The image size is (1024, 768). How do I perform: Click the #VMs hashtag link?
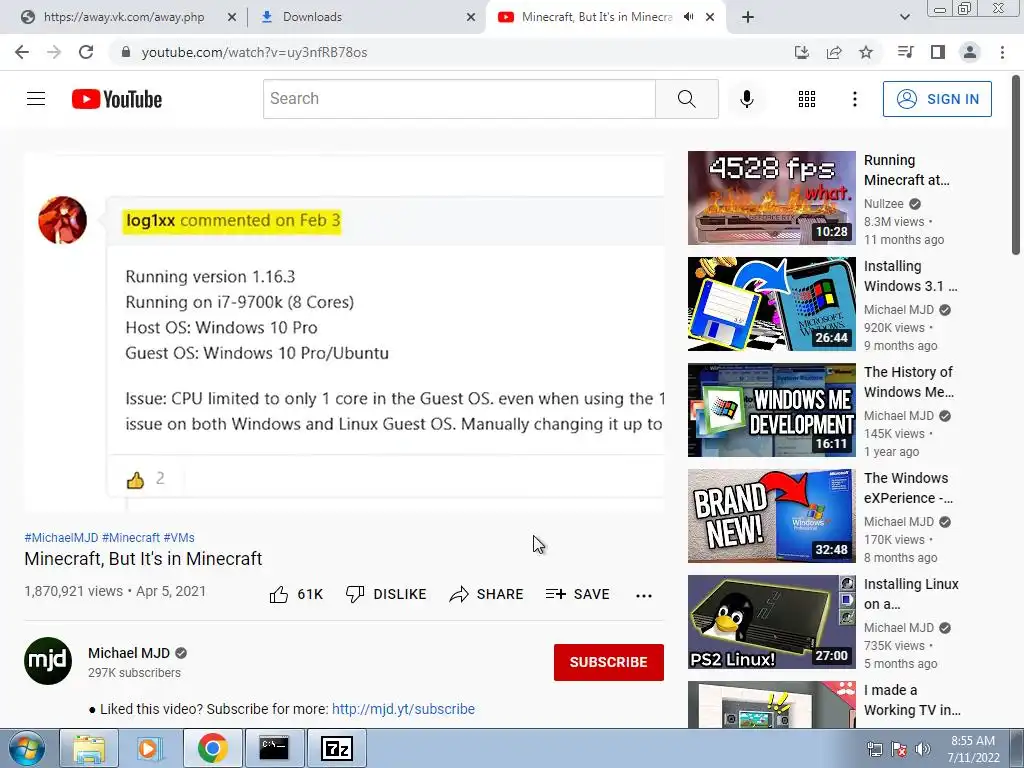[x=179, y=537]
